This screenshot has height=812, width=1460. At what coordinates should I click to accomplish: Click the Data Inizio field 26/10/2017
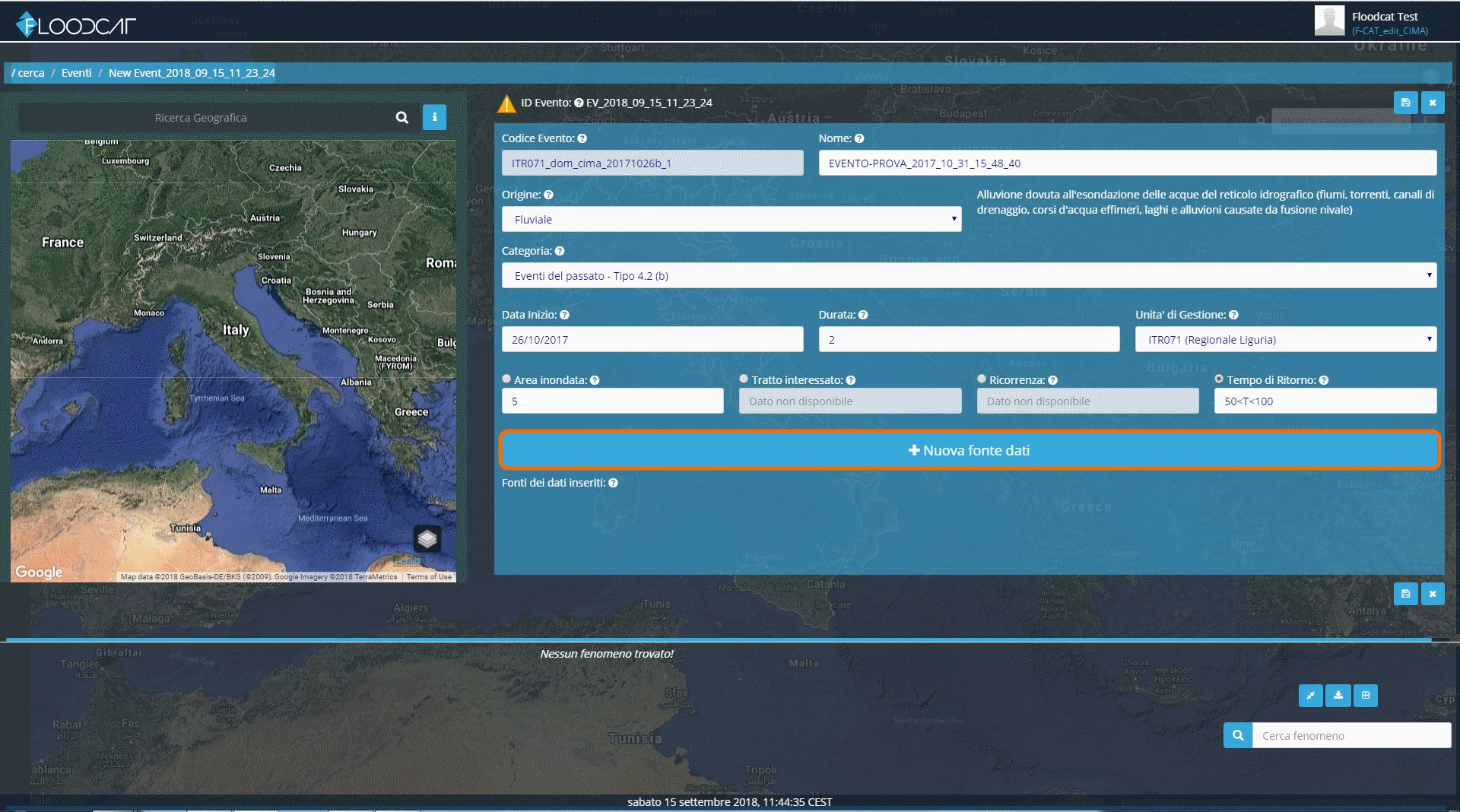tap(652, 339)
